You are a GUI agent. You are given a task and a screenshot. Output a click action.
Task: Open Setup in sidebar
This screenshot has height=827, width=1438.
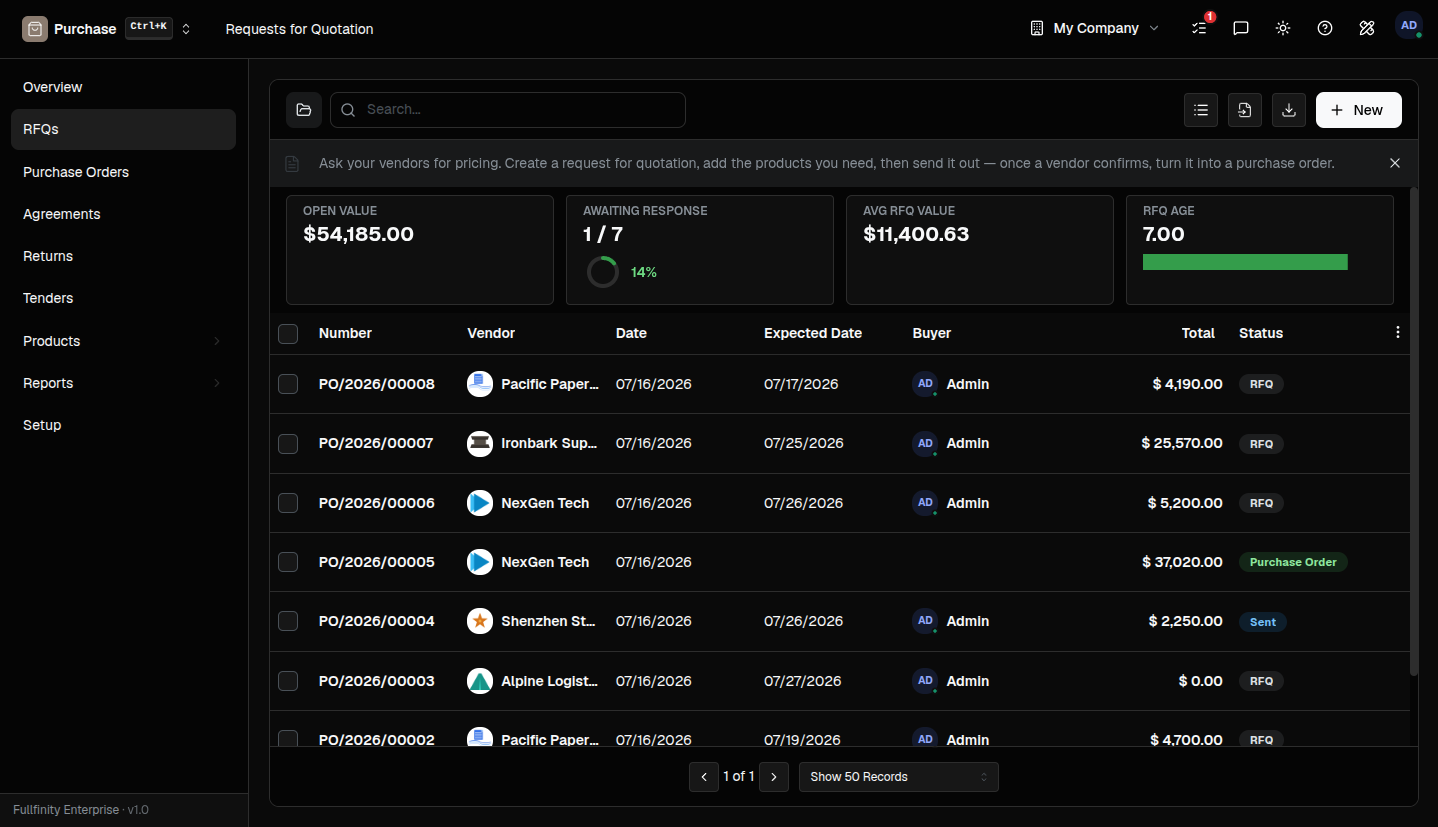point(123,425)
